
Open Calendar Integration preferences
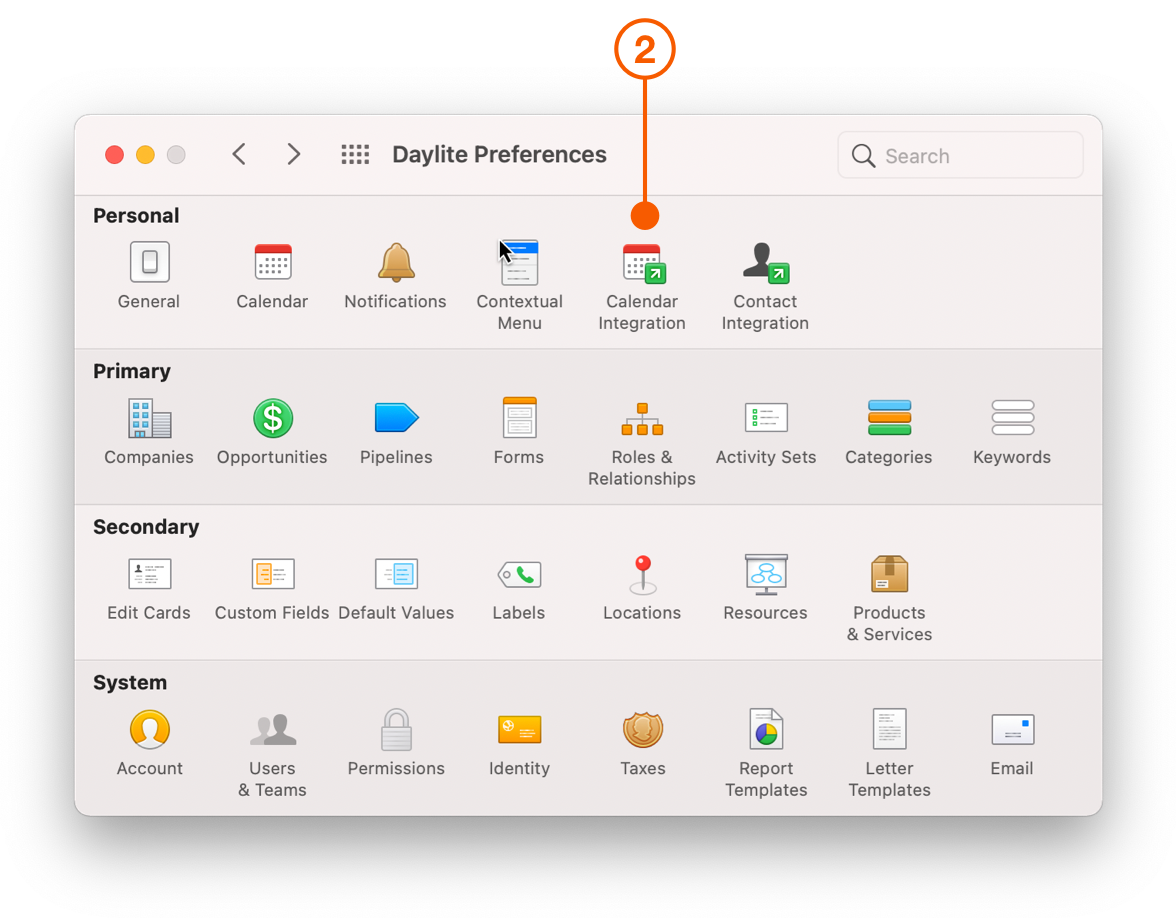pyautogui.click(x=642, y=265)
